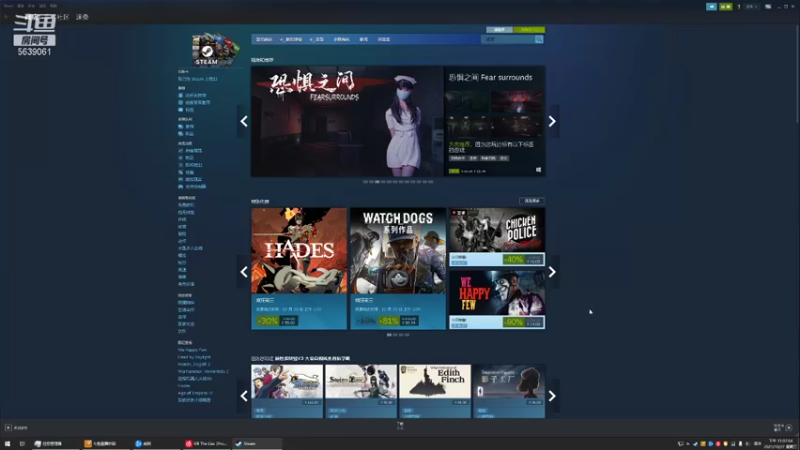Click the search magnifier icon in store bar

pos(539,39)
